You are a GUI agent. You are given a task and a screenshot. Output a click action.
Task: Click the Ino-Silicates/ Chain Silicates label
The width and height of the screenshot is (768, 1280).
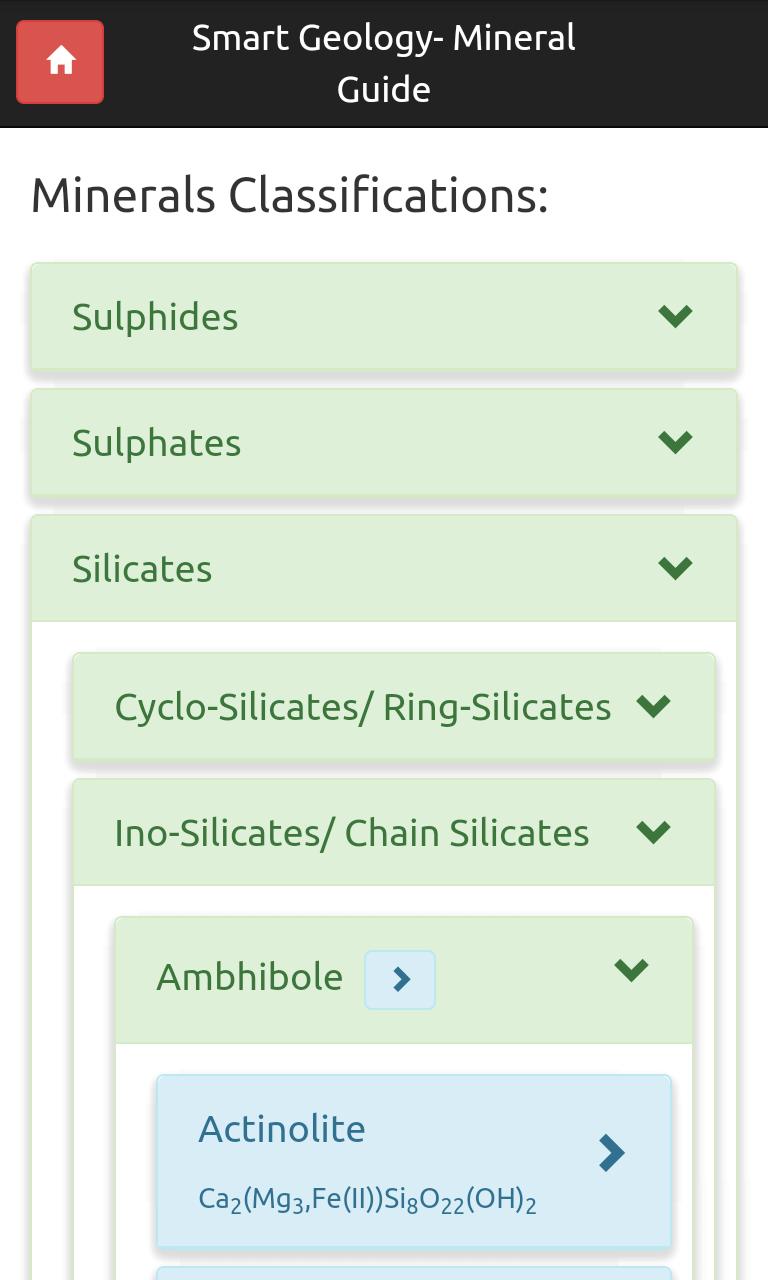(352, 832)
